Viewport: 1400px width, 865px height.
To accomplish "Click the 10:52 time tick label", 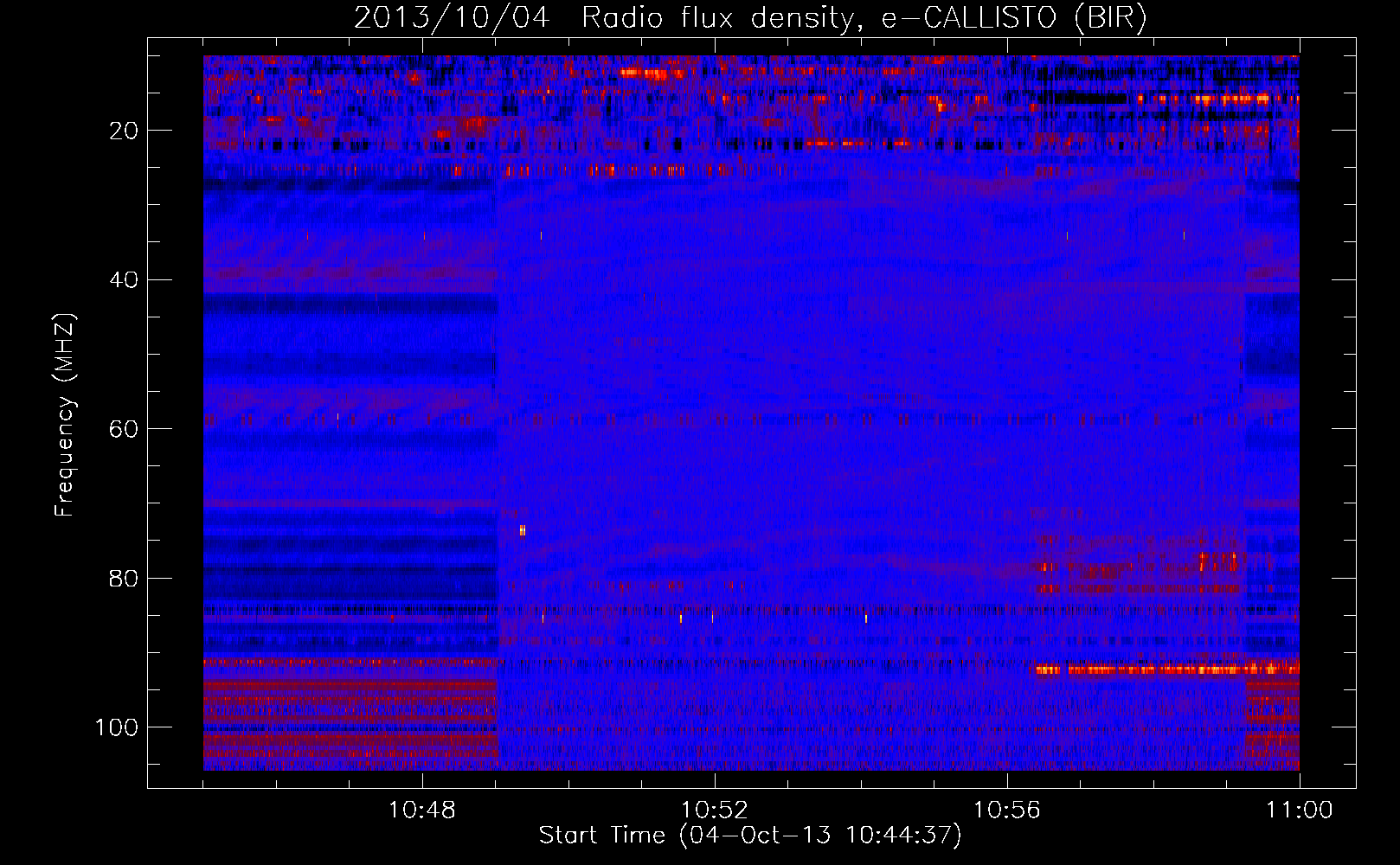I will coord(715,811).
